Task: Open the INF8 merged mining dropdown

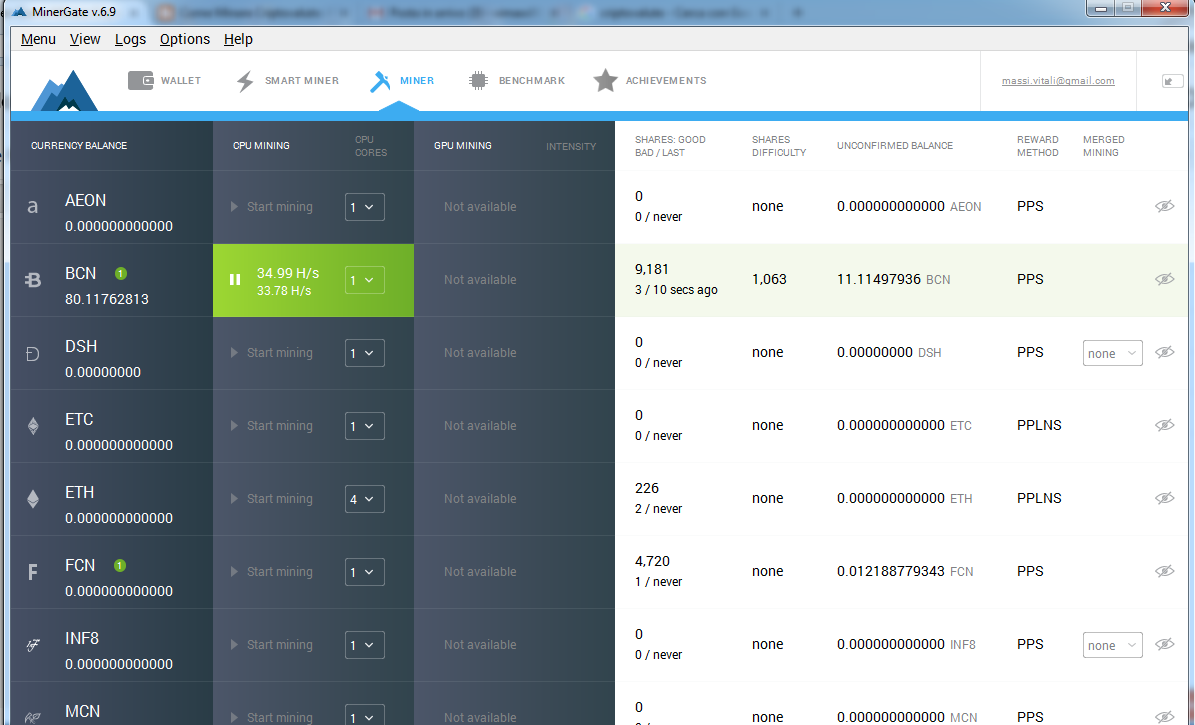Action: coord(1113,645)
